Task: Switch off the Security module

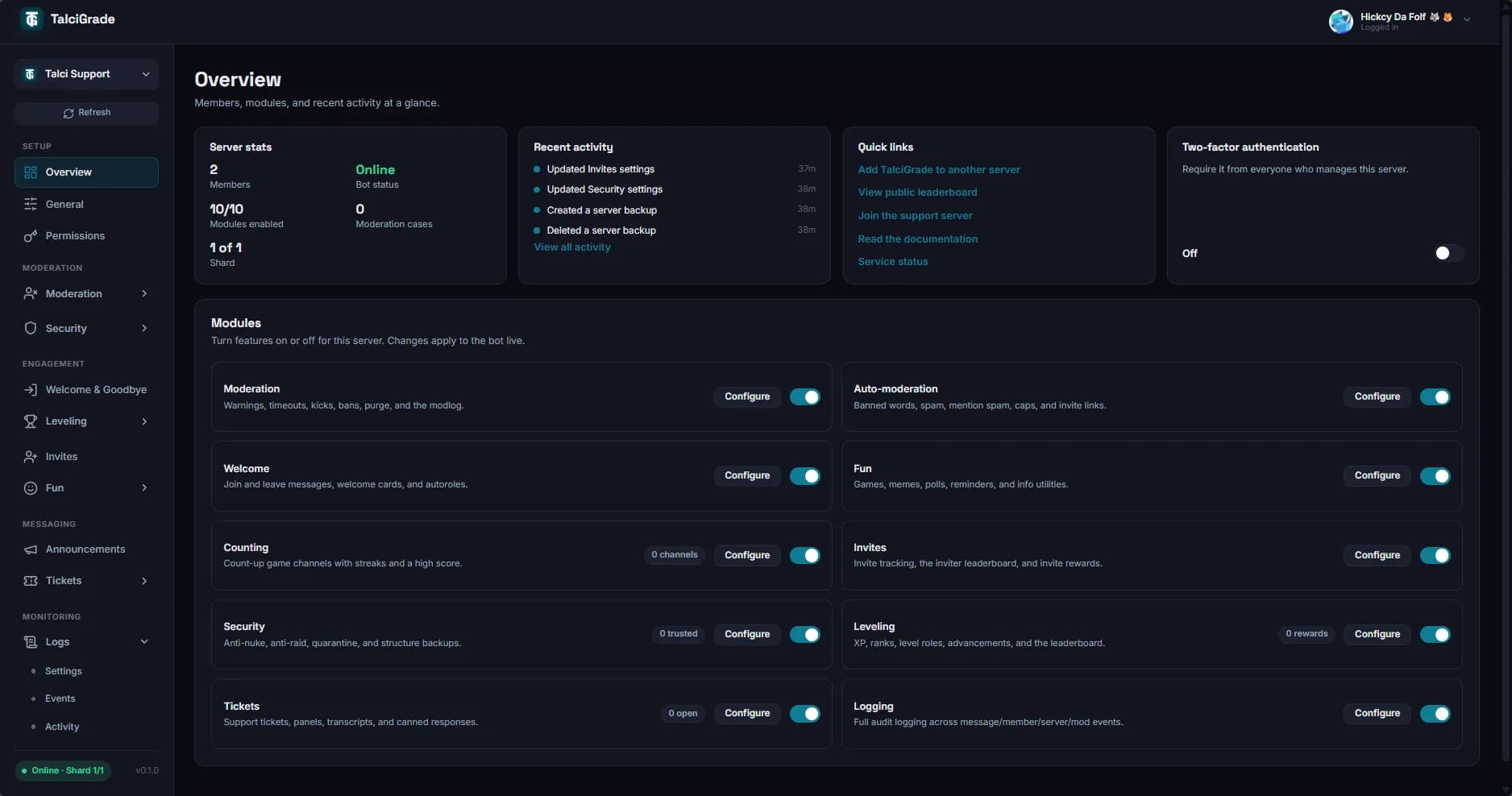Action: (804, 635)
